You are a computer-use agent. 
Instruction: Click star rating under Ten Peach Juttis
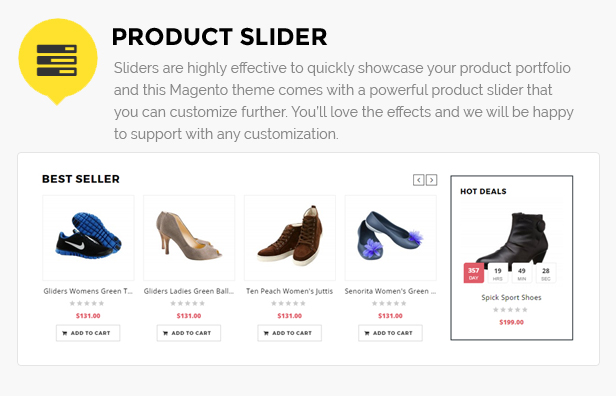[288, 303]
